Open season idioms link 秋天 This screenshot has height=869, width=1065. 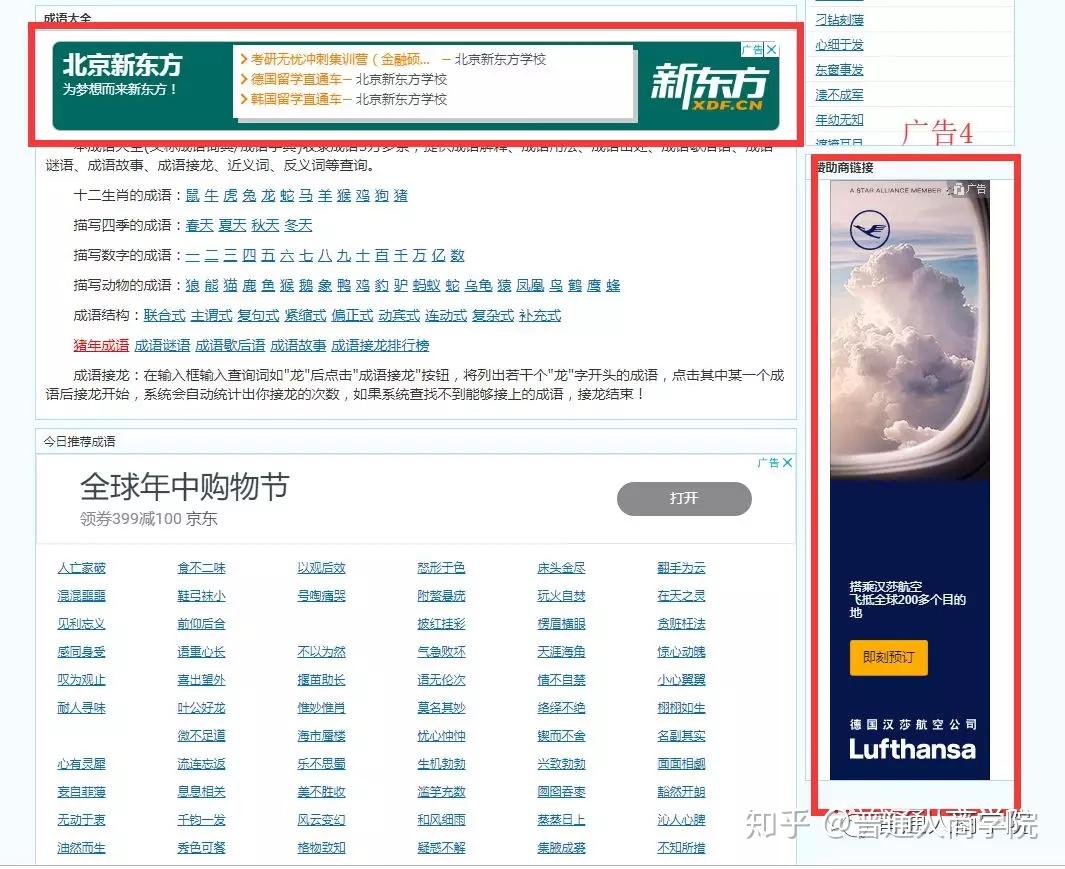pos(265,226)
